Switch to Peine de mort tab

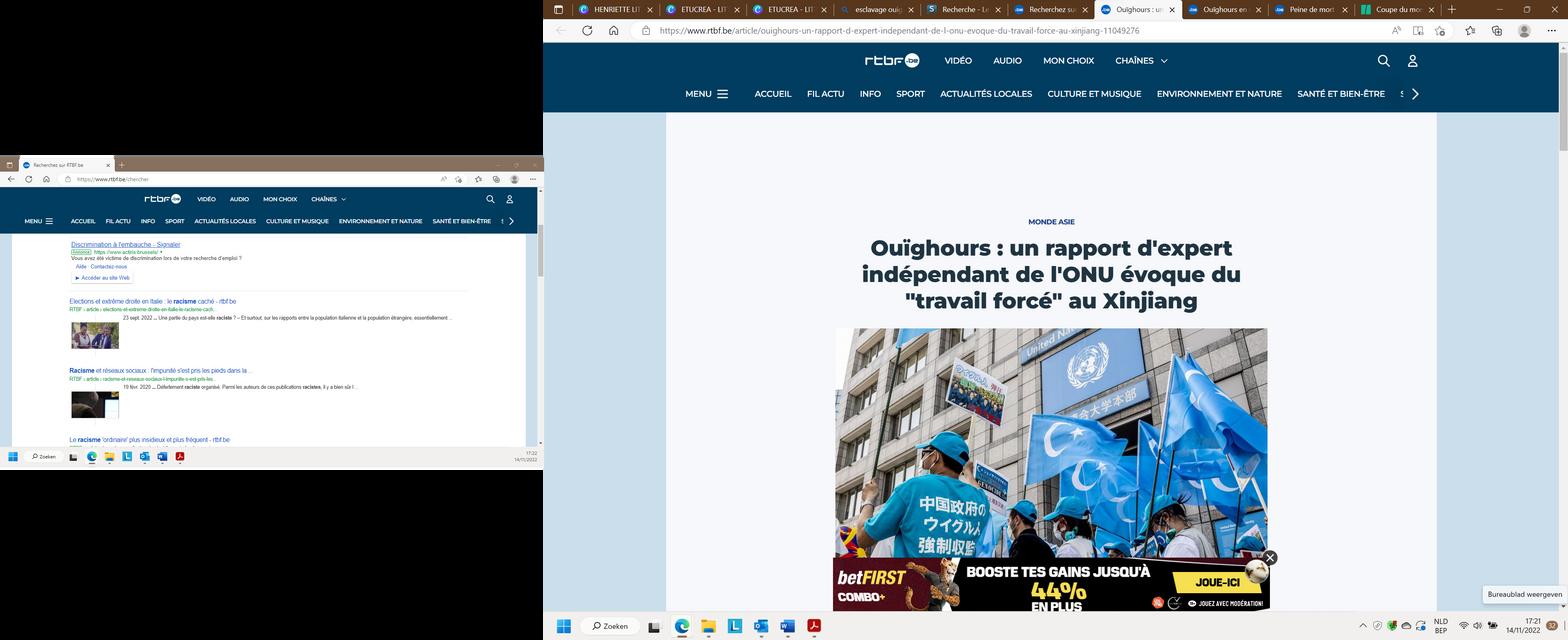[x=1310, y=10]
